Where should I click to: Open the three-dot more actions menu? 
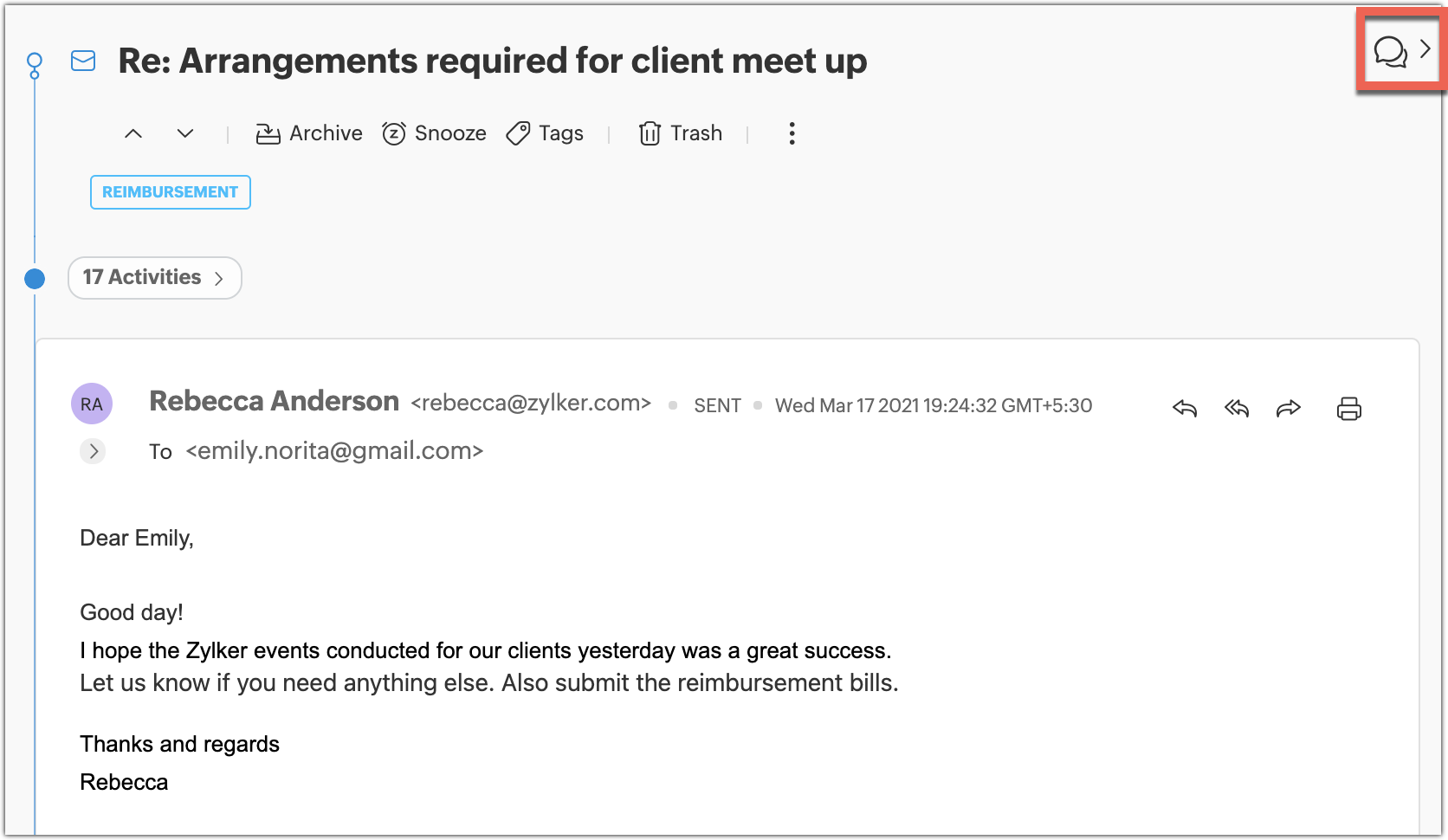tap(792, 133)
